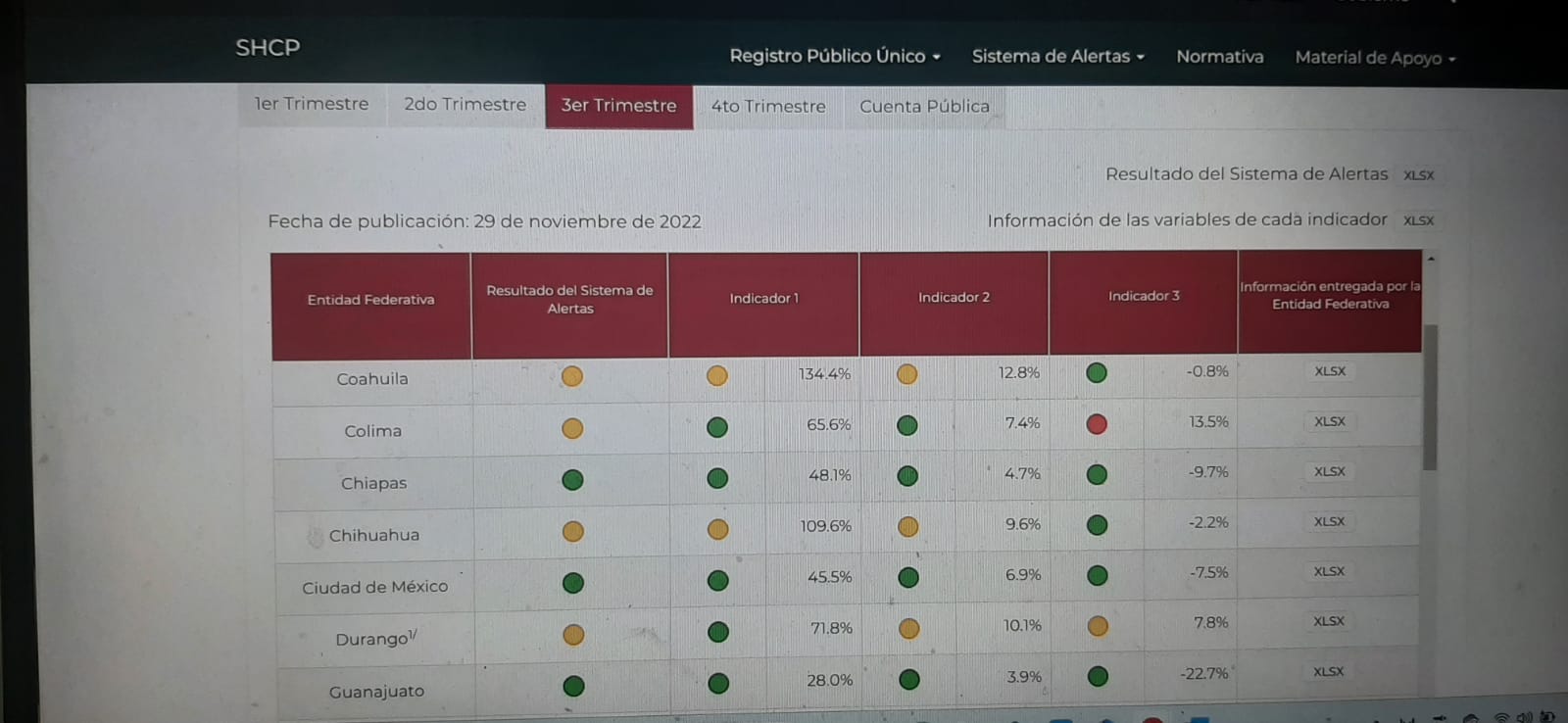Switch to the 1er Trimestre tab
This screenshot has height=723, width=1568.
coord(312,104)
